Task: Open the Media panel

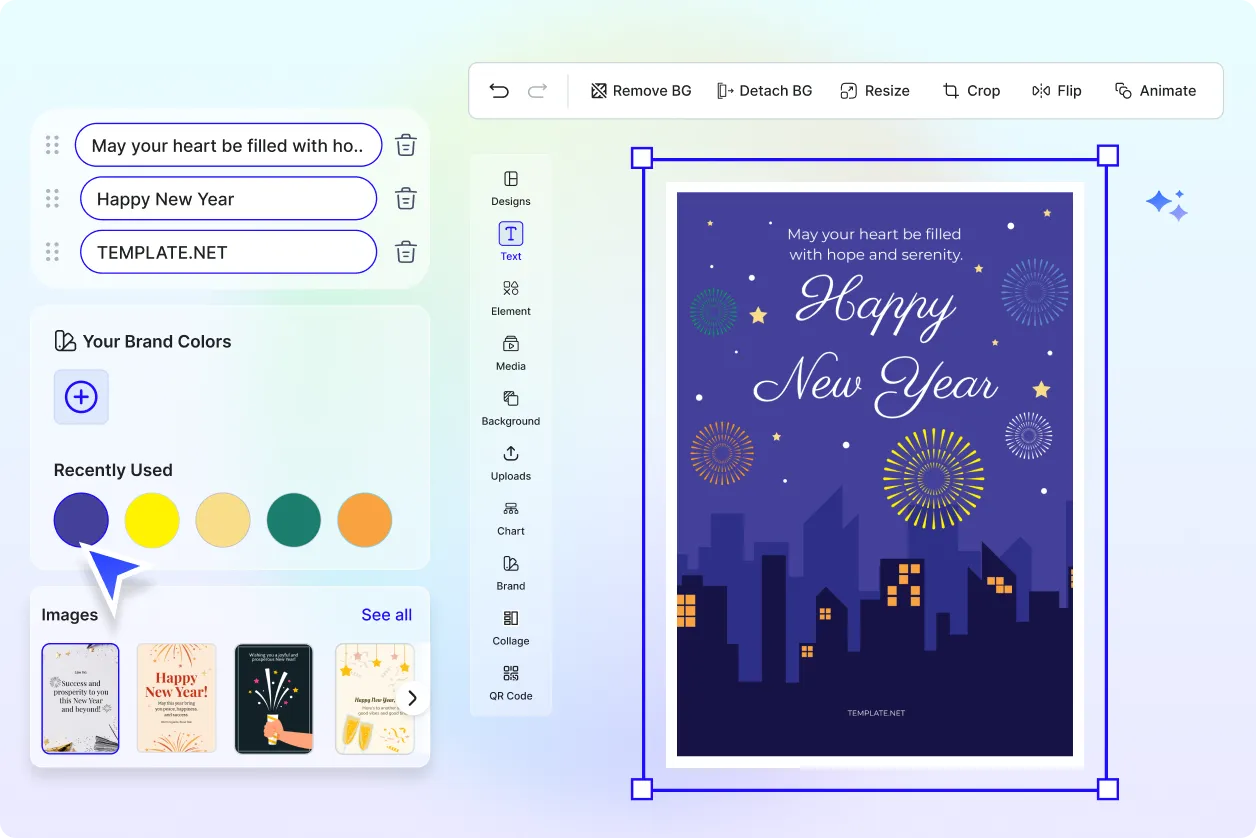Action: (x=510, y=352)
